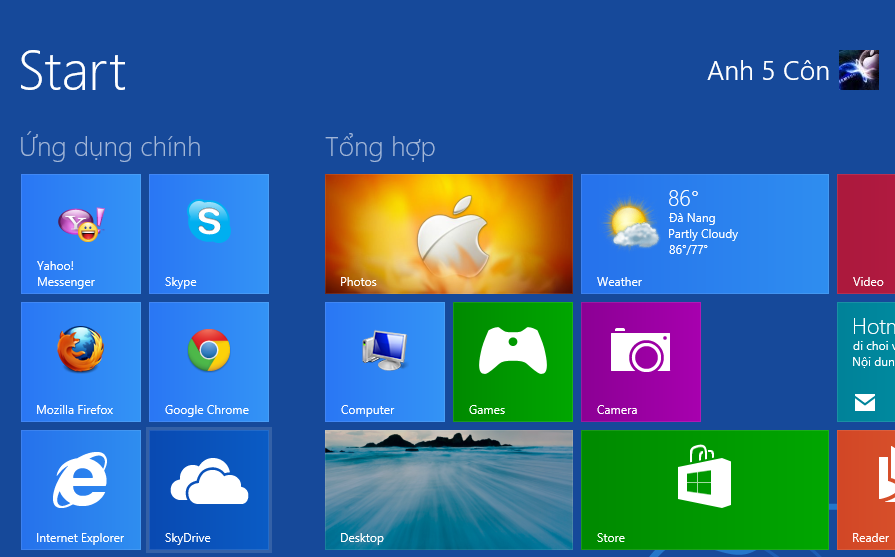Open the Reader tile
895x557 pixels.
(x=866, y=490)
